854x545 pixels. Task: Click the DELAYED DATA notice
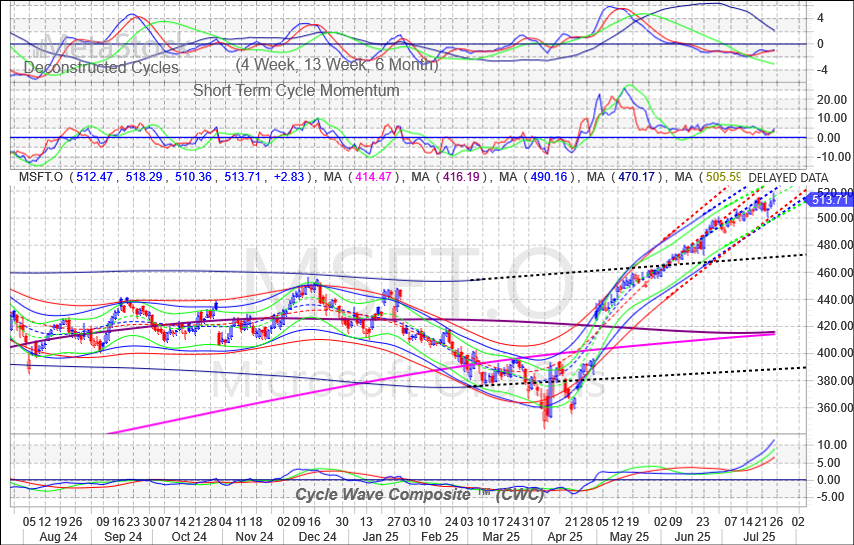point(788,178)
